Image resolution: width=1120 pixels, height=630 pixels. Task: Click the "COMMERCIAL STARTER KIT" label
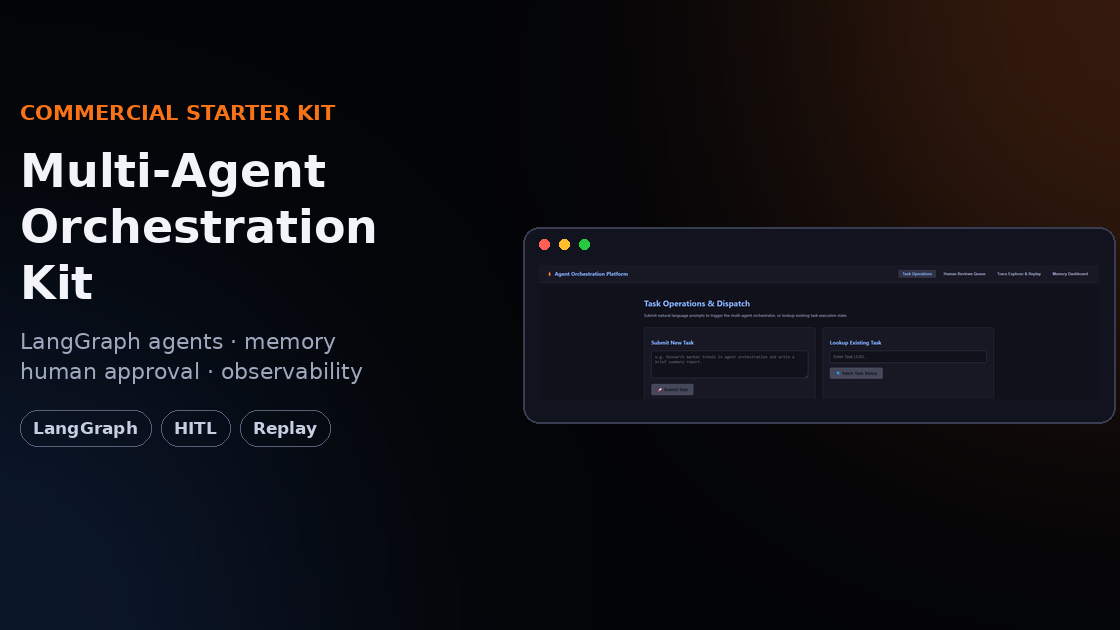(178, 113)
